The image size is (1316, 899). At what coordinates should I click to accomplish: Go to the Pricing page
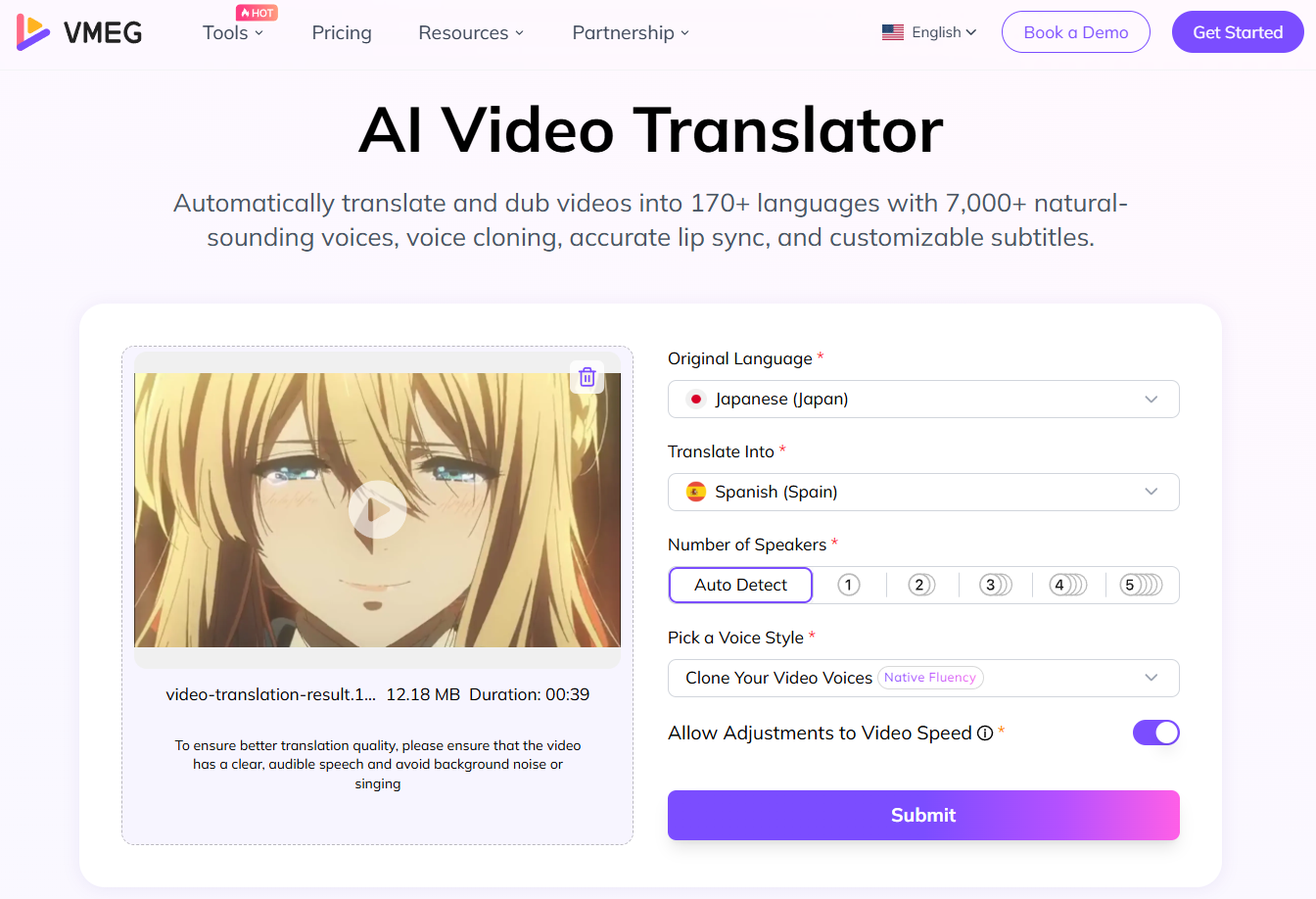342,33
